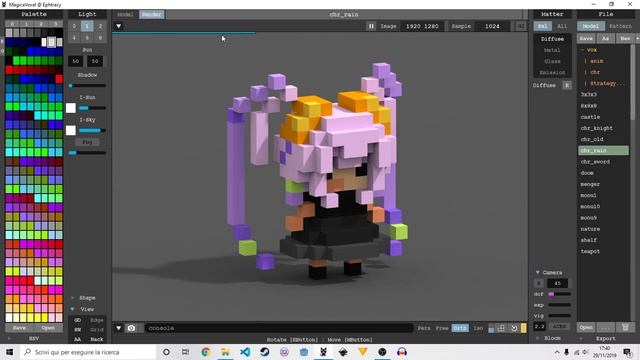Show hidden tray icons arrow
This screenshot has height=360, width=640.
tap(557, 352)
